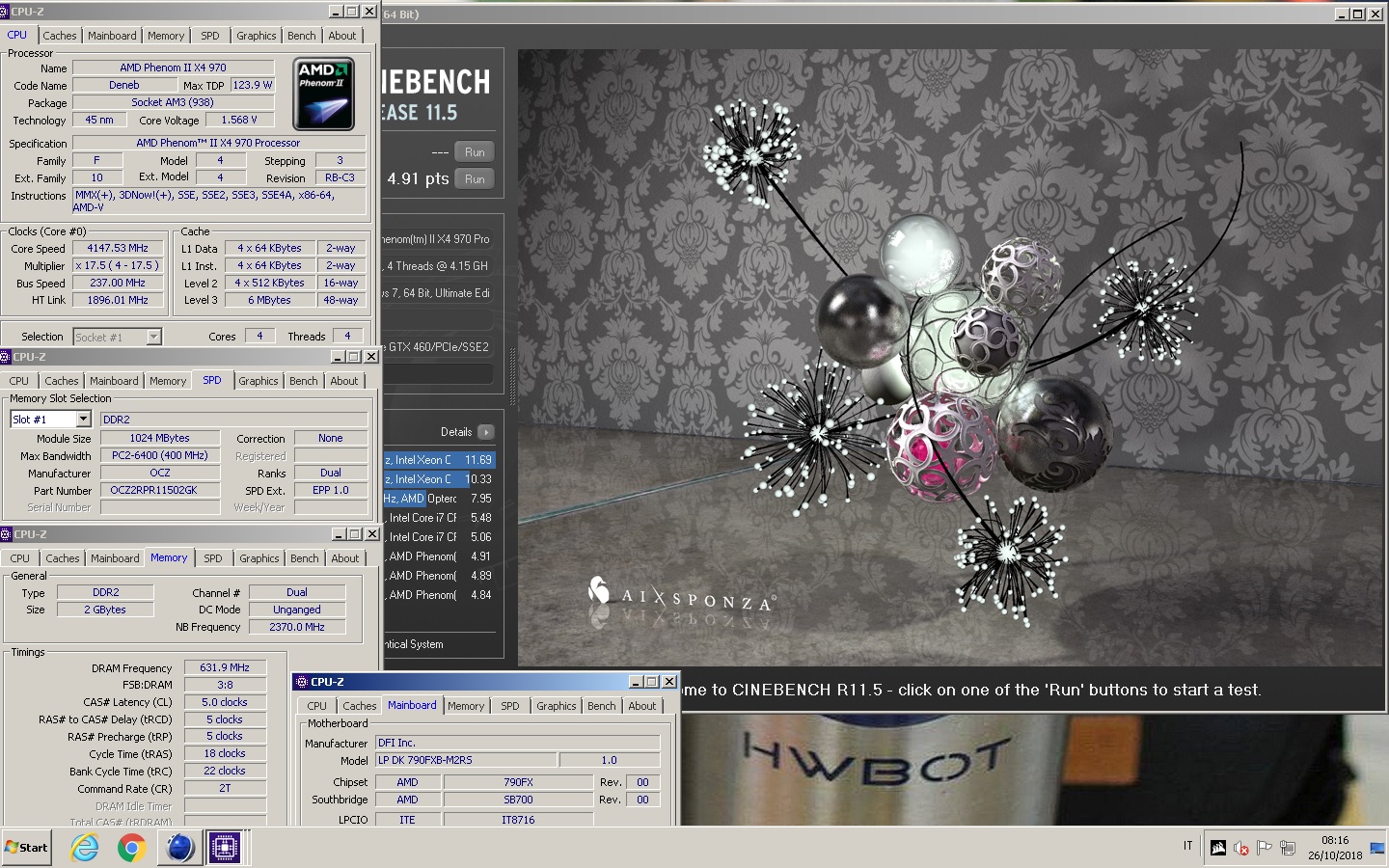Click the Module Size value '1024 MBytes'

160,438
